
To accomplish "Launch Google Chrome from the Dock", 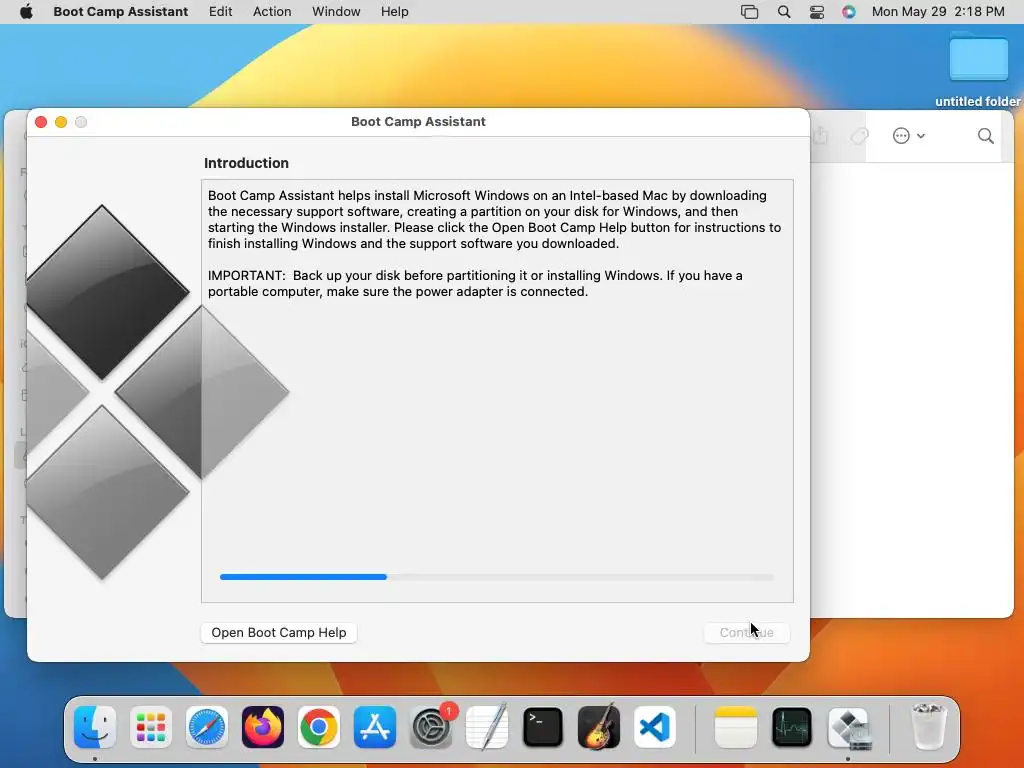I will pos(319,727).
